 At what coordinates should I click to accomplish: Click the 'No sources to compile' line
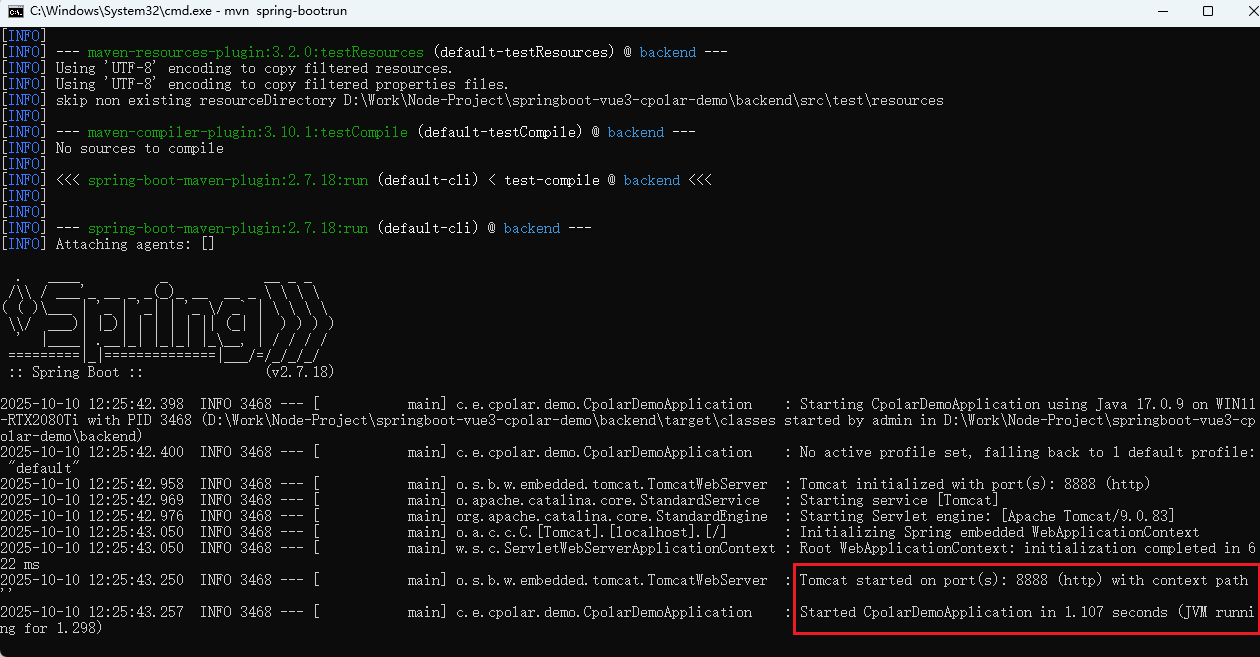pos(139,148)
